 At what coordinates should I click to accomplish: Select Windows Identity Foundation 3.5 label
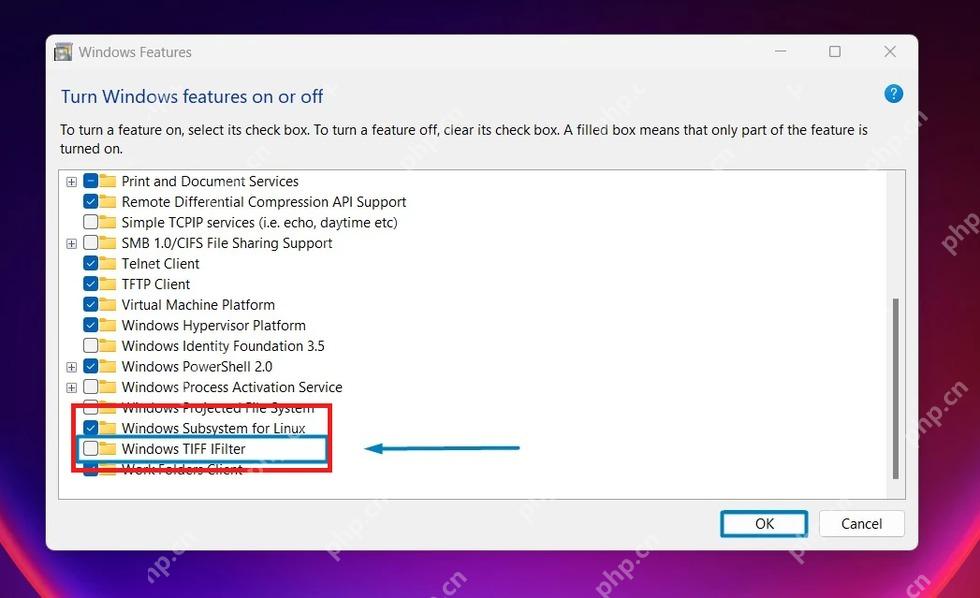click(x=223, y=346)
